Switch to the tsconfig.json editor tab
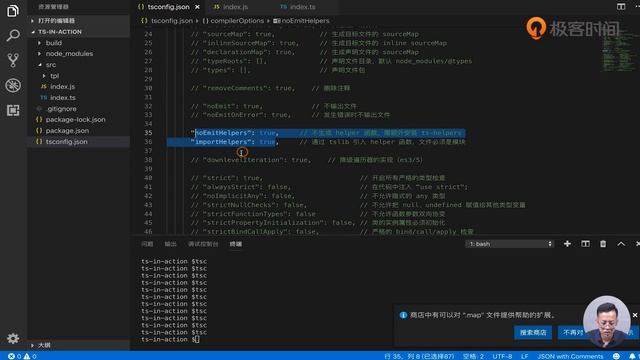The width and height of the screenshot is (640, 360). point(168,7)
